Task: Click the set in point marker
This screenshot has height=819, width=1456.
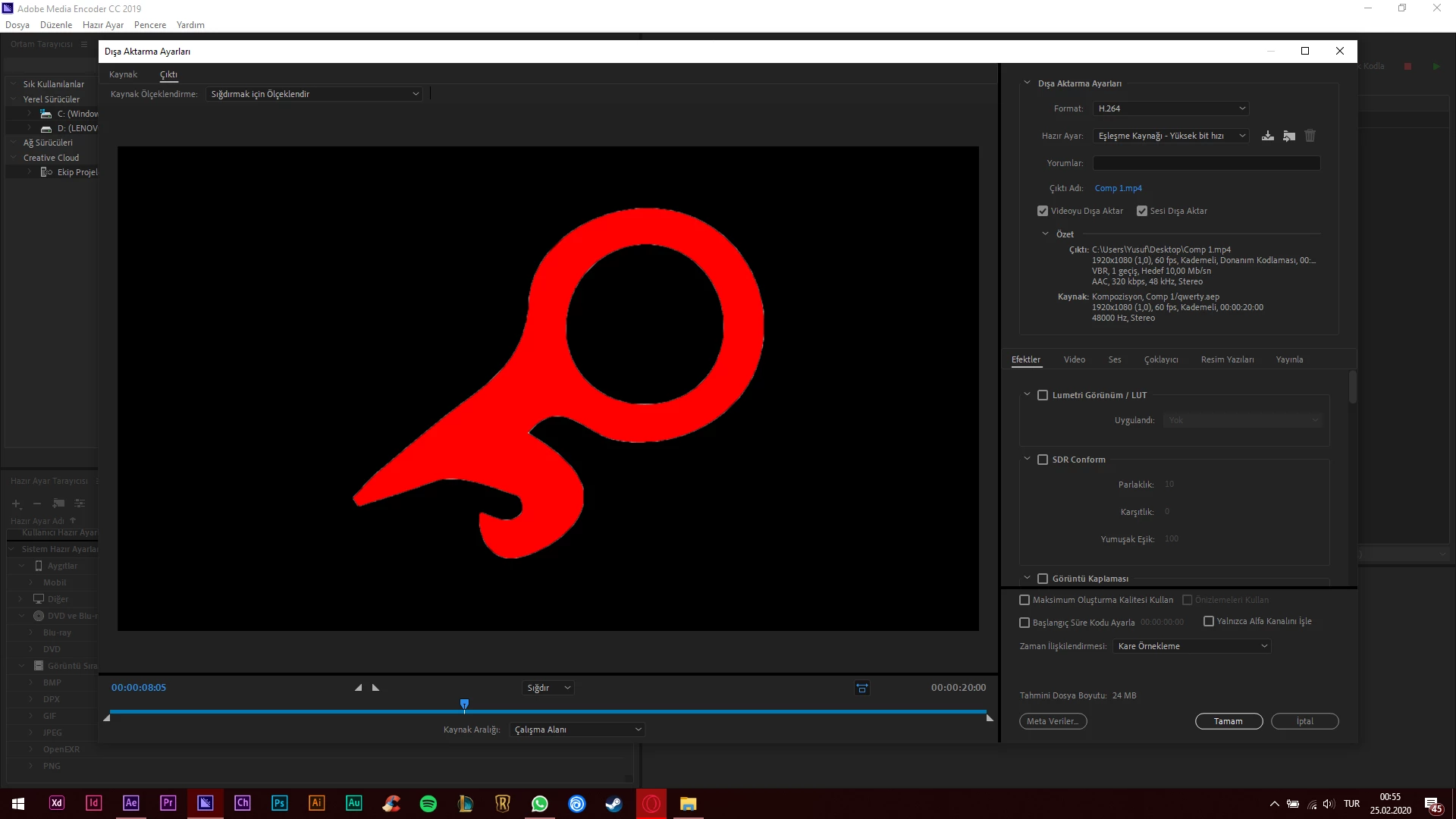Action: [x=358, y=688]
